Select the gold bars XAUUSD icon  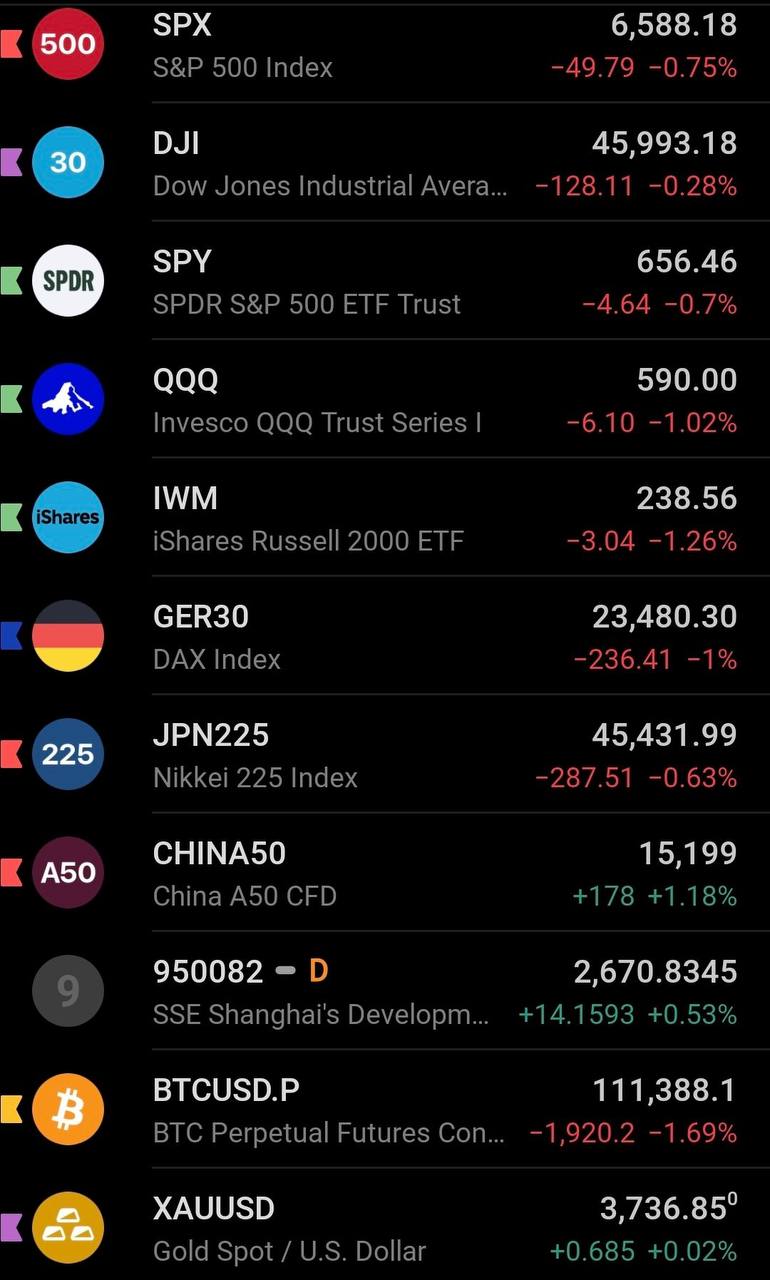click(x=68, y=1227)
